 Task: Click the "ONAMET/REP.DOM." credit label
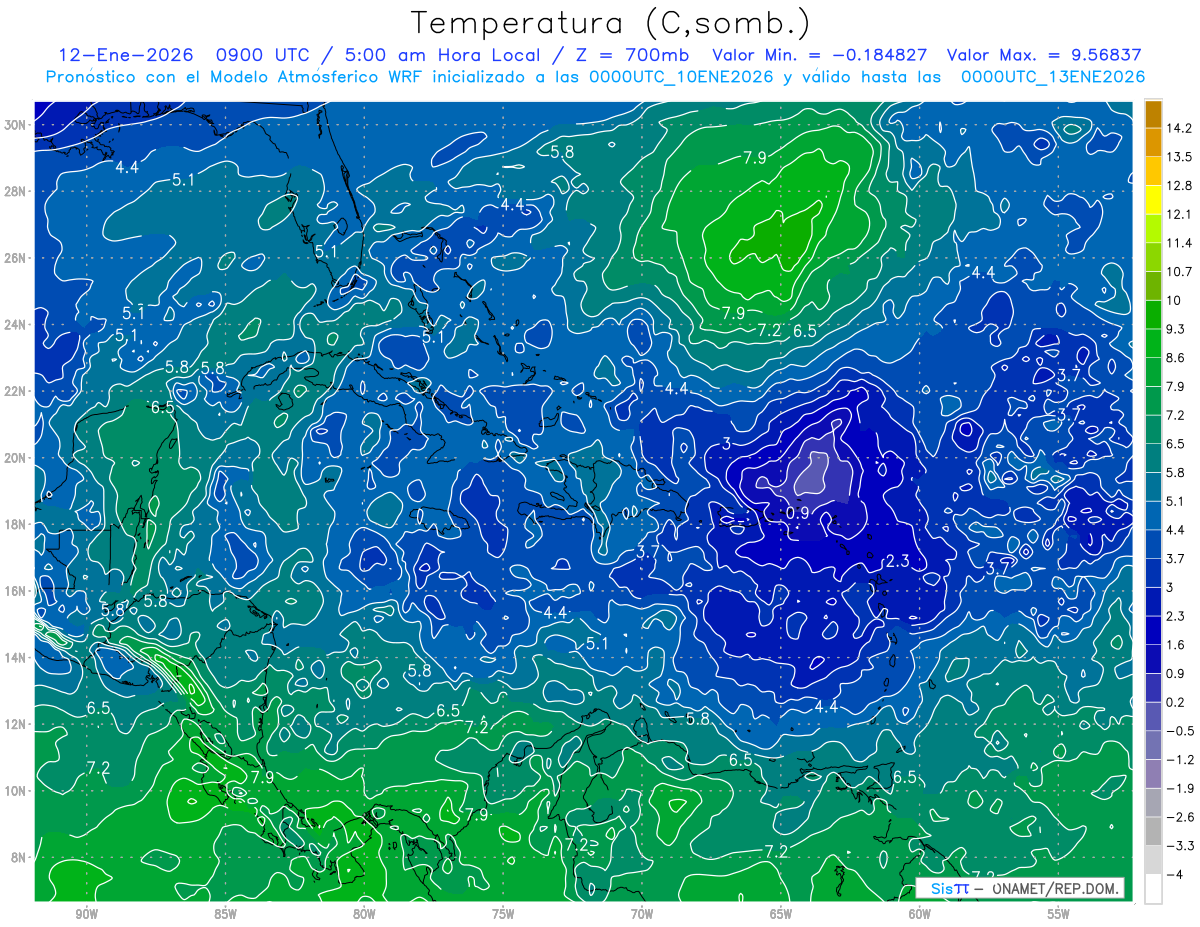point(1058,888)
